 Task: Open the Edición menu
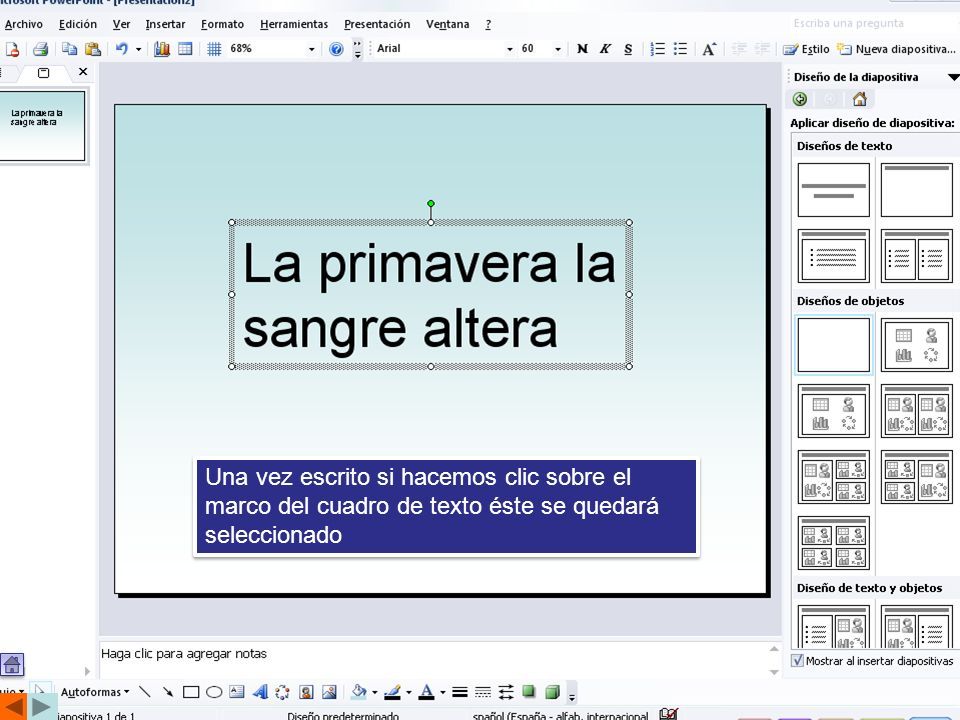pos(78,24)
